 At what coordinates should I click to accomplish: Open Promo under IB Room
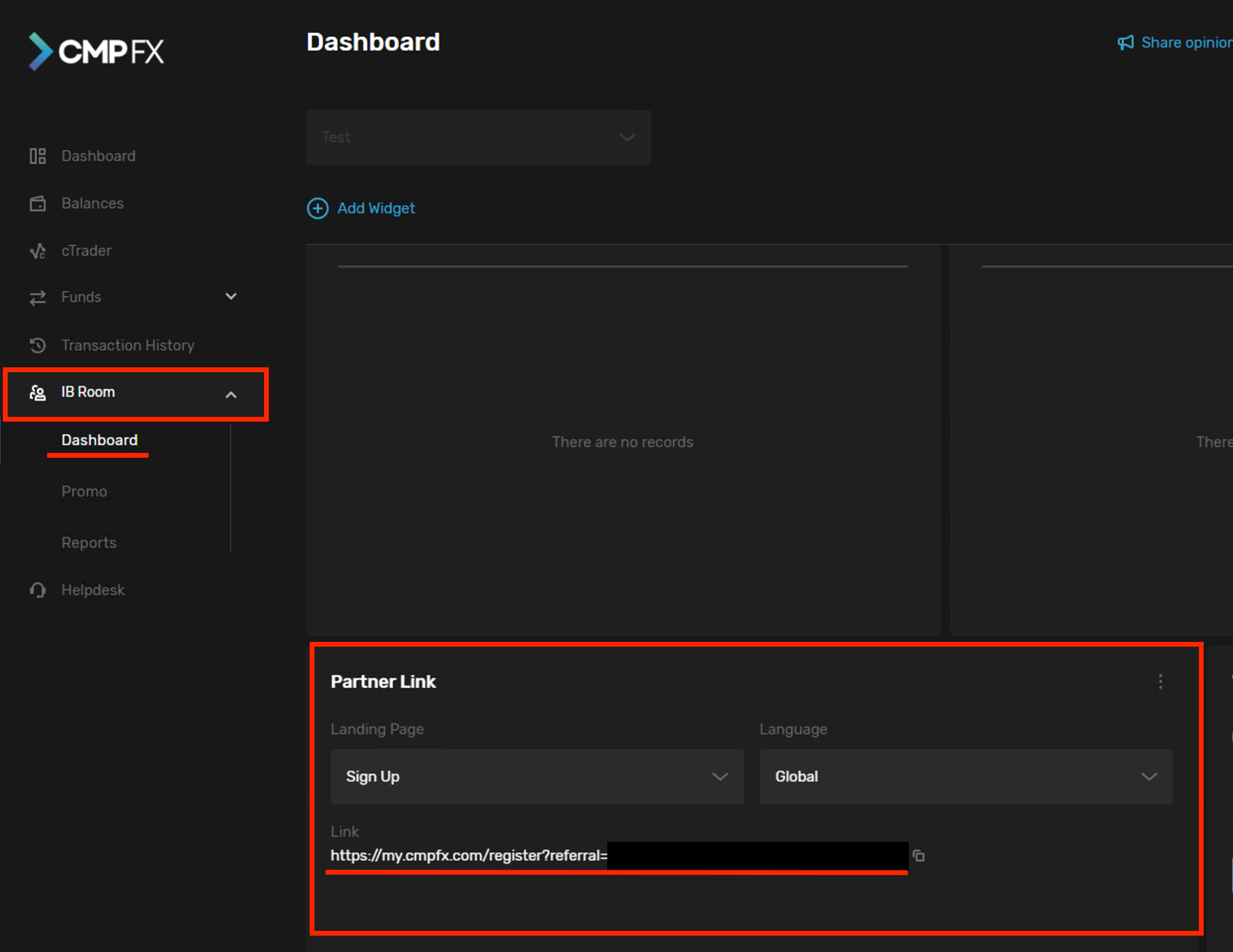pyautogui.click(x=84, y=491)
